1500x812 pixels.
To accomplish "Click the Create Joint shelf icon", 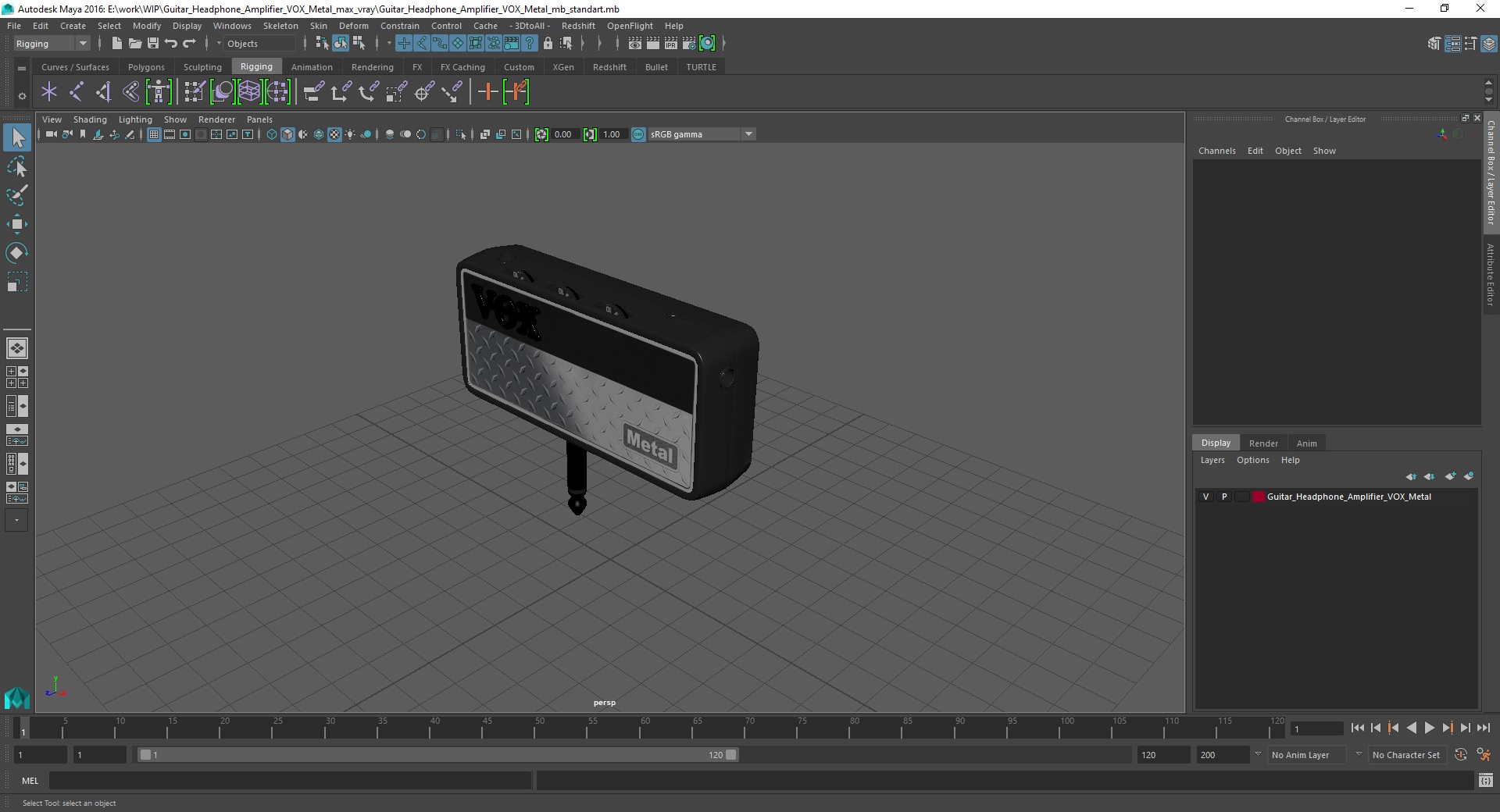I will (x=77, y=92).
